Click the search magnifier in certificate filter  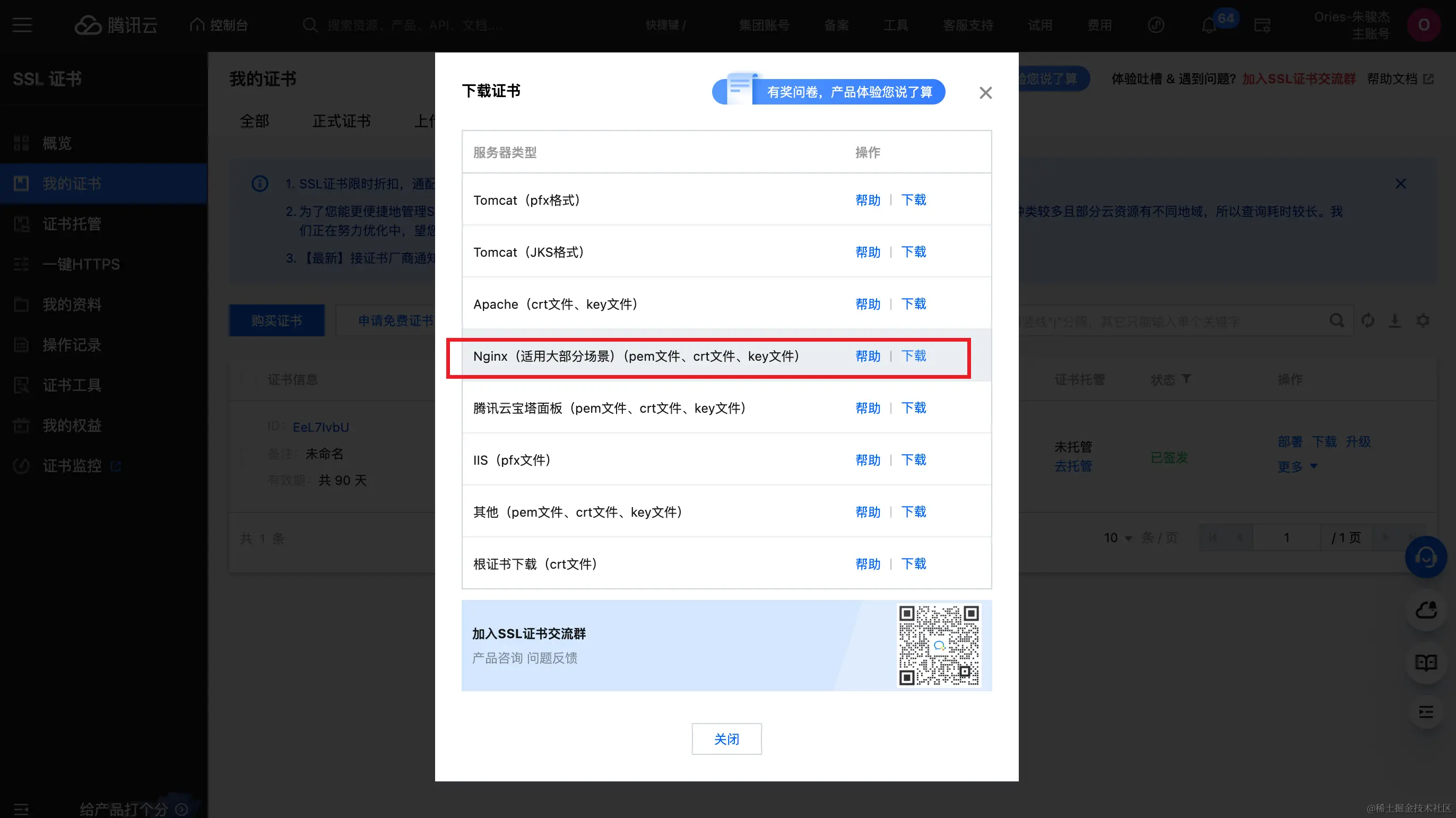point(1337,321)
